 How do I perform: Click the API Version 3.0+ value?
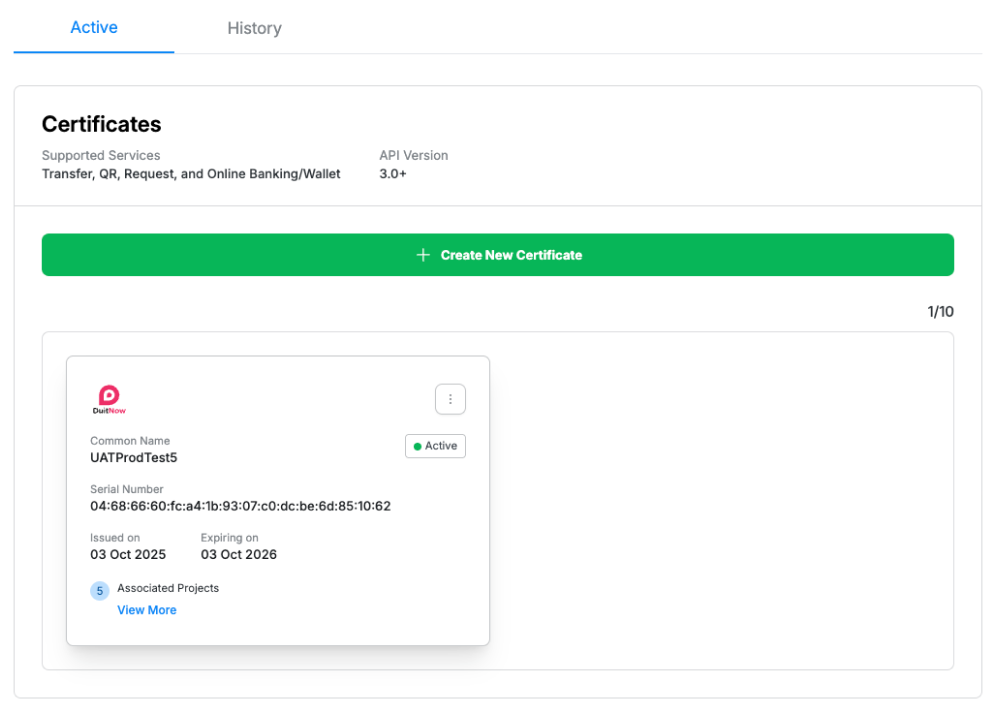[x=393, y=174]
